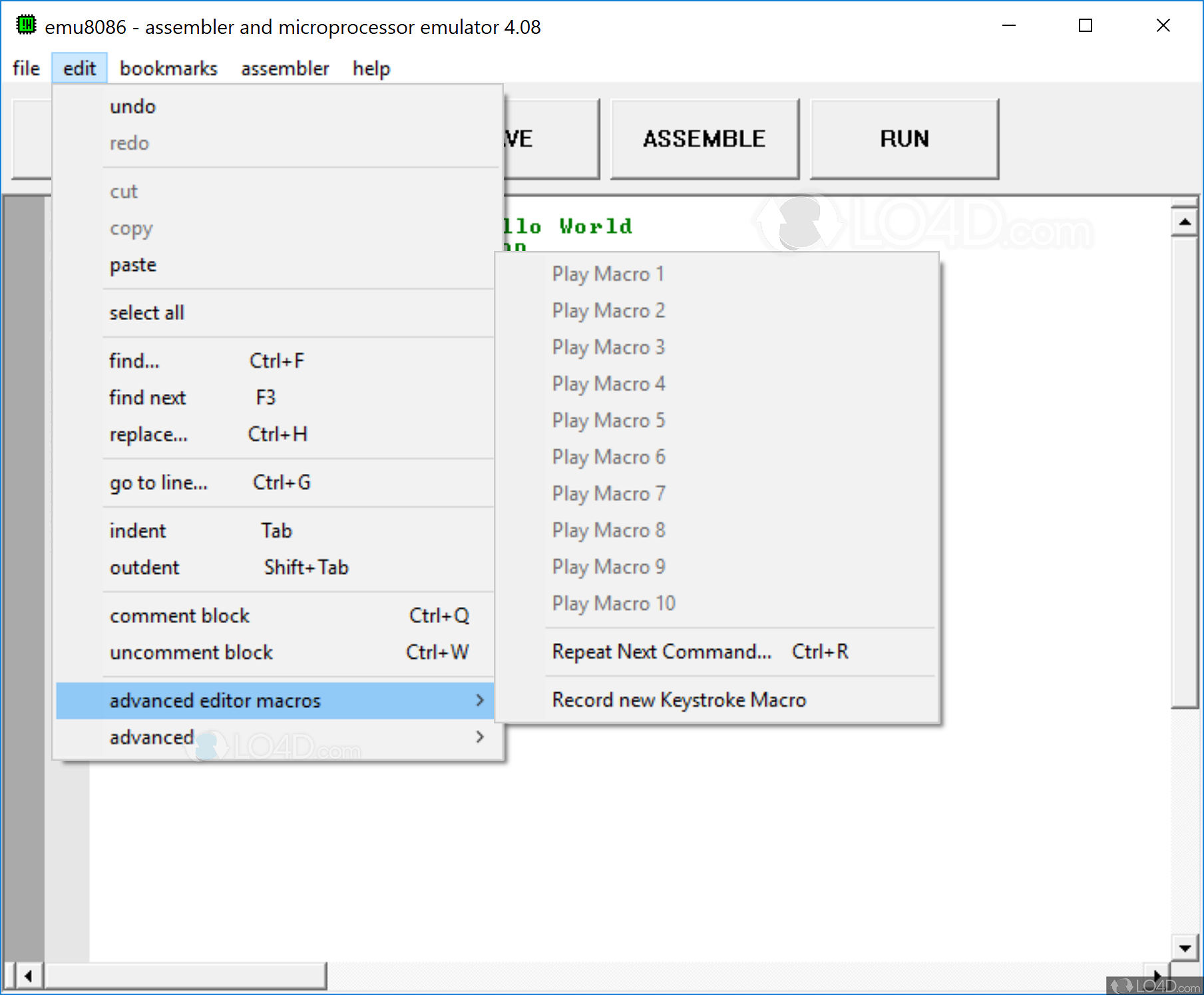Open the bookmarks menu
The height and width of the screenshot is (995, 1204).
point(168,68)
